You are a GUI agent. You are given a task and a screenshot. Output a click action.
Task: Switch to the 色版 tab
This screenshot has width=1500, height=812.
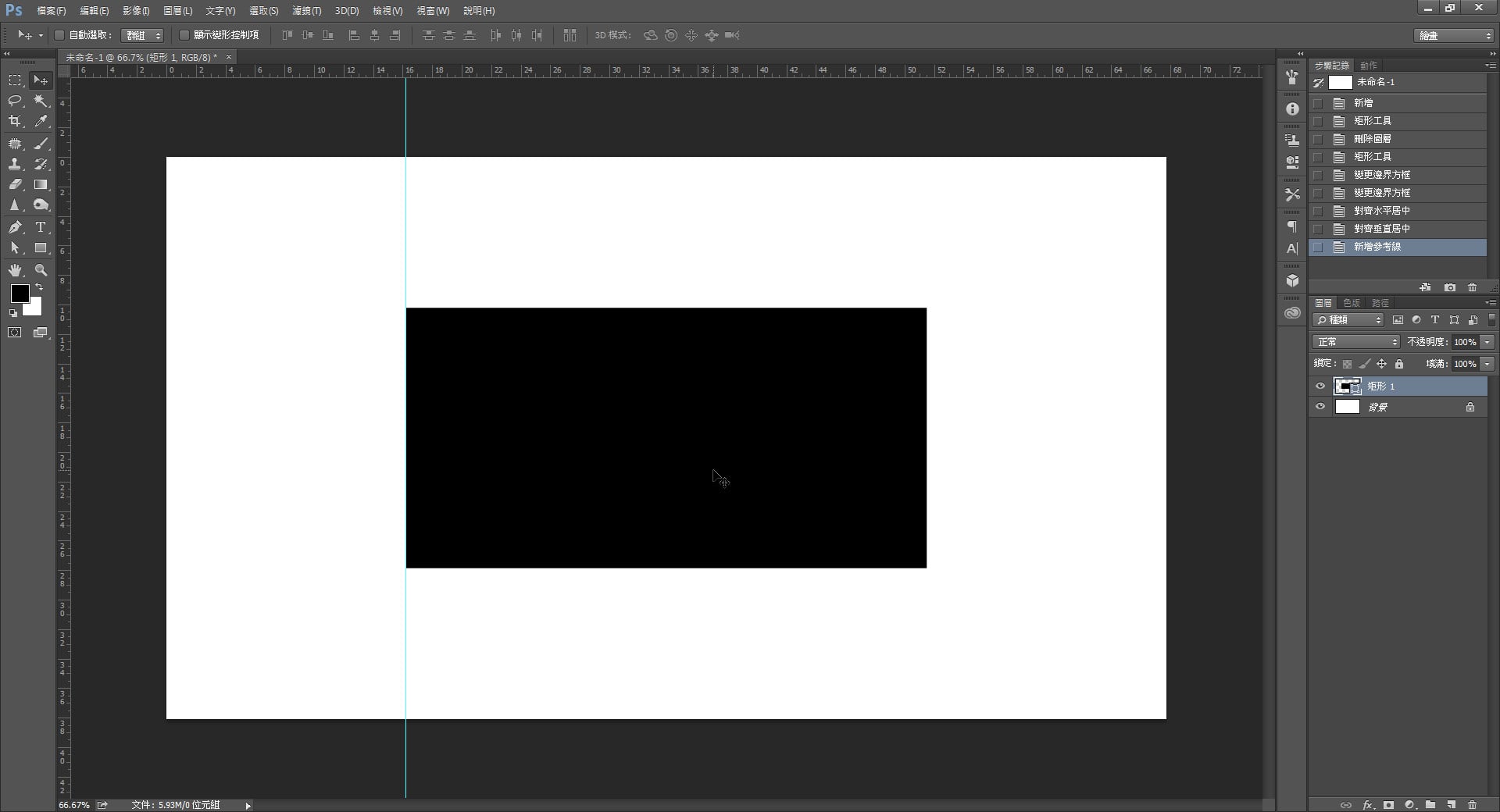[1352, 303]
